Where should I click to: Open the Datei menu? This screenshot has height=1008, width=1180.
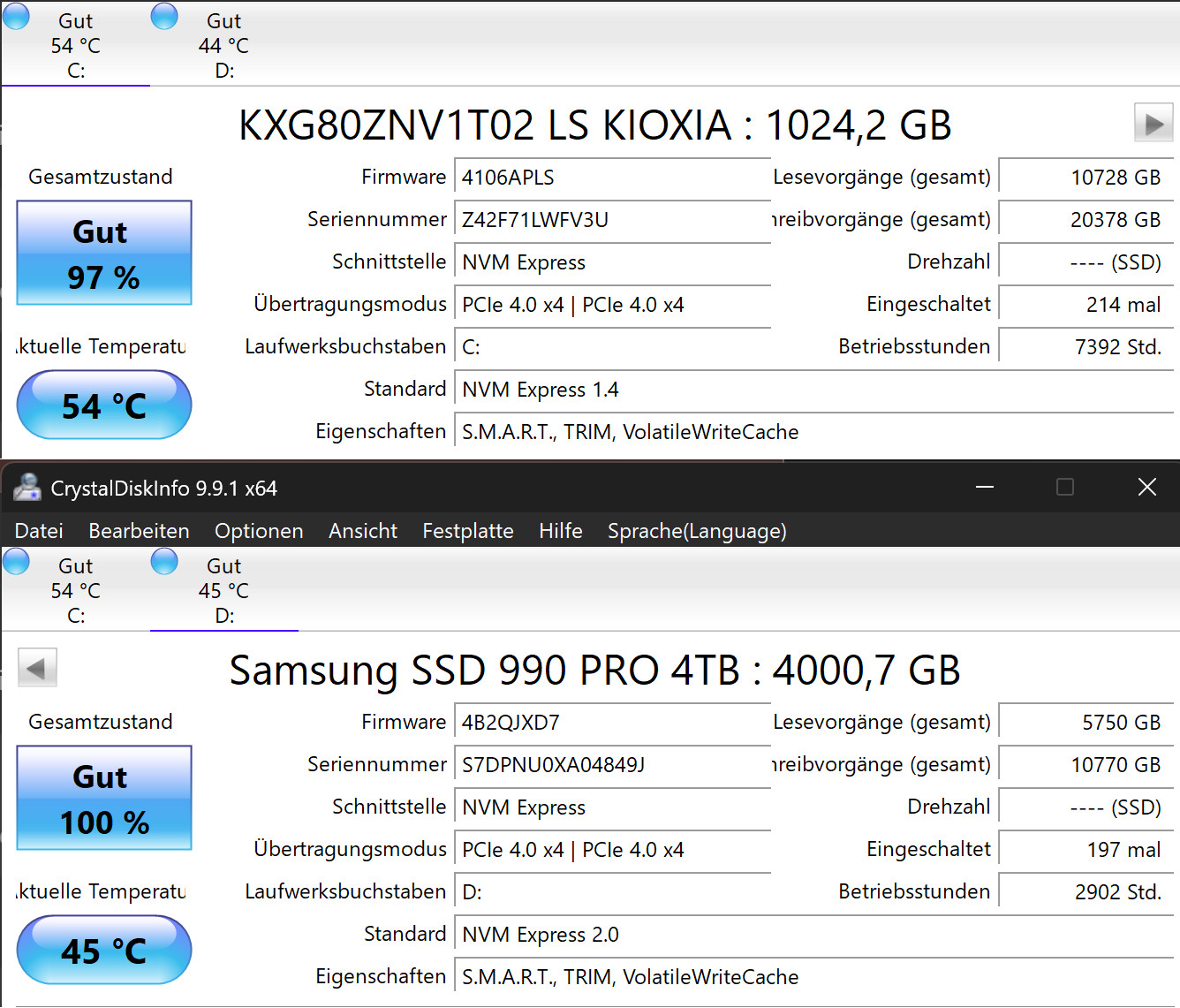tap(39, 531)
